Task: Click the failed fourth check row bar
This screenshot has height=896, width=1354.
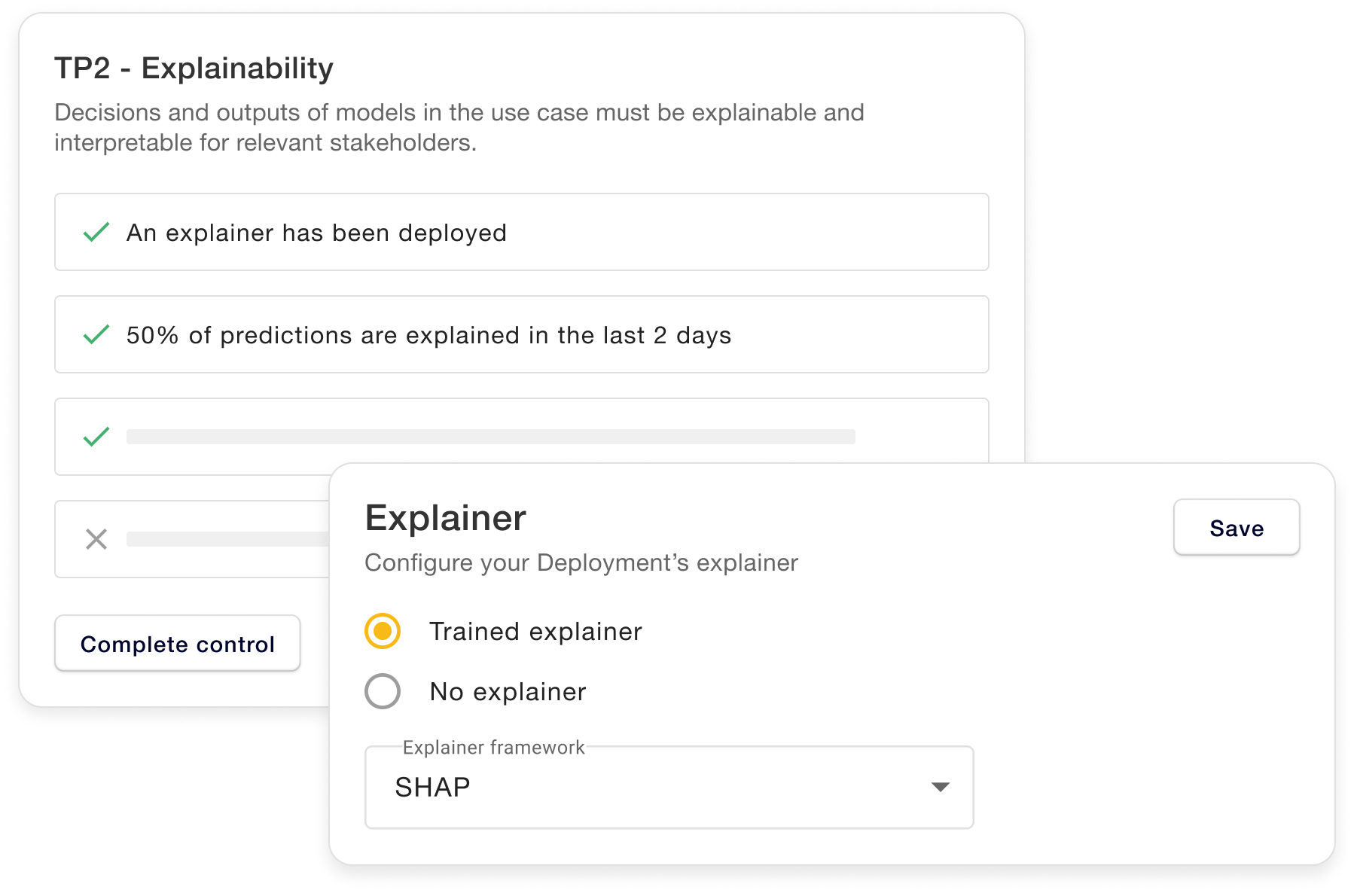Action: (x=227, y=539)
